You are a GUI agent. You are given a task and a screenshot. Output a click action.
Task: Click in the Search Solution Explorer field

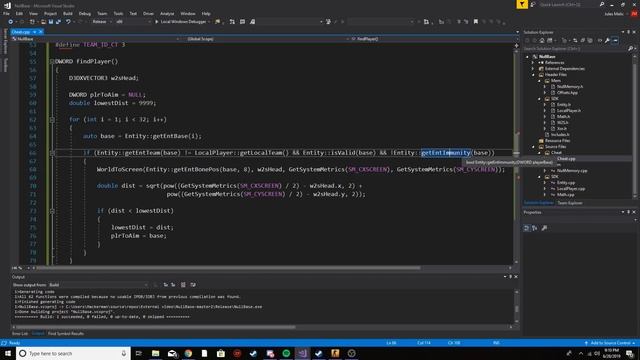575,49
